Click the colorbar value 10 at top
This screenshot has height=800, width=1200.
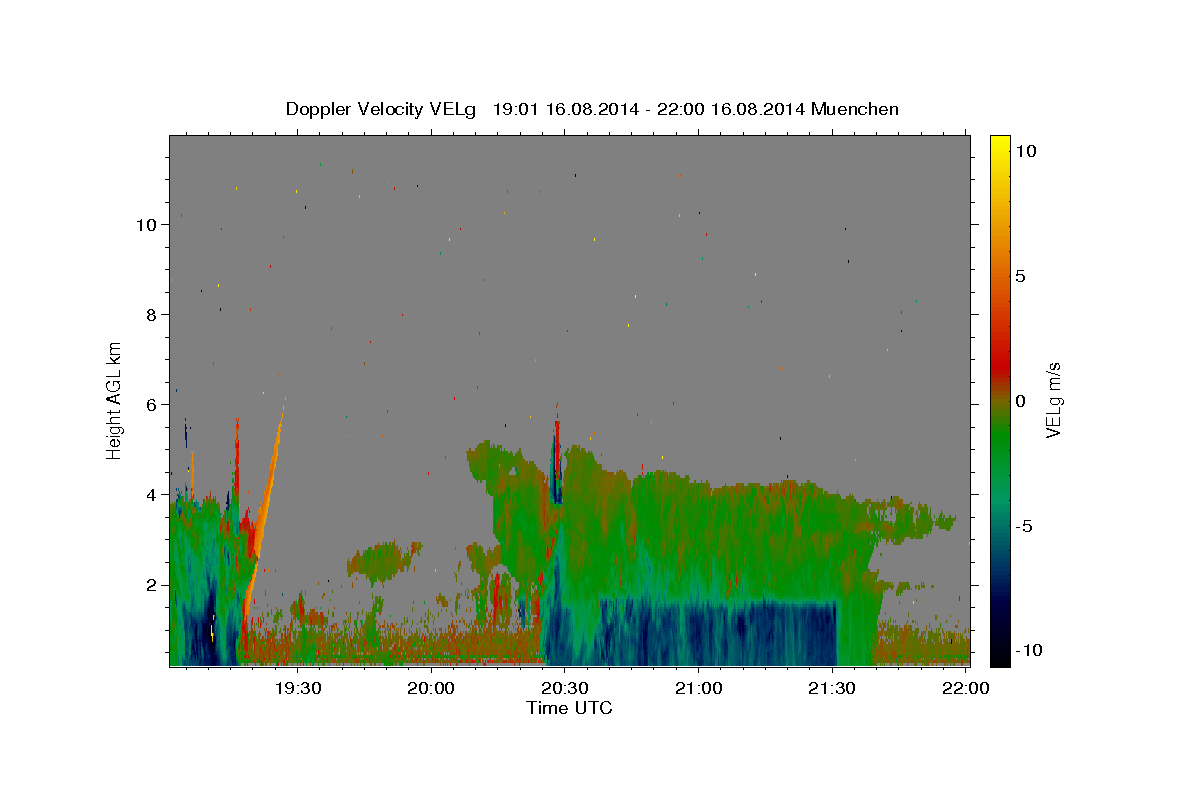[1026, 150]
